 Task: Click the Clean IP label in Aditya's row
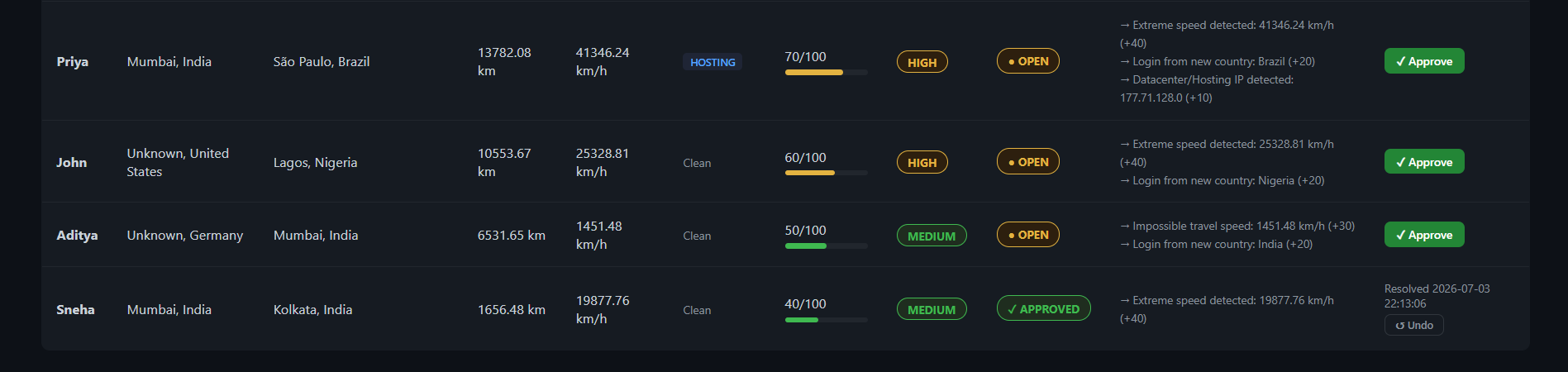click(697, 236)
